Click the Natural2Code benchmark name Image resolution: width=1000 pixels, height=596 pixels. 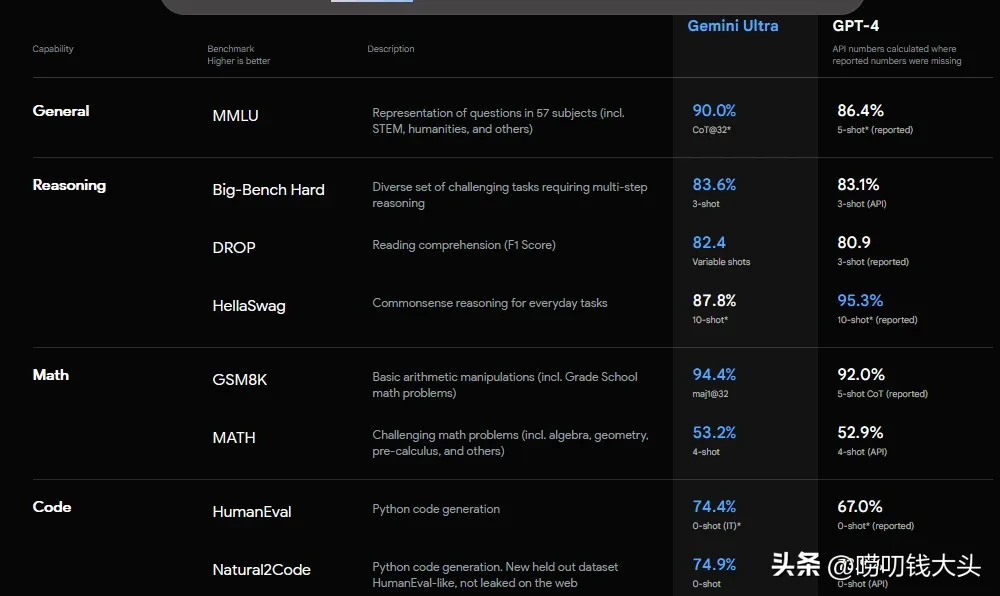click(x=261, y=570)
